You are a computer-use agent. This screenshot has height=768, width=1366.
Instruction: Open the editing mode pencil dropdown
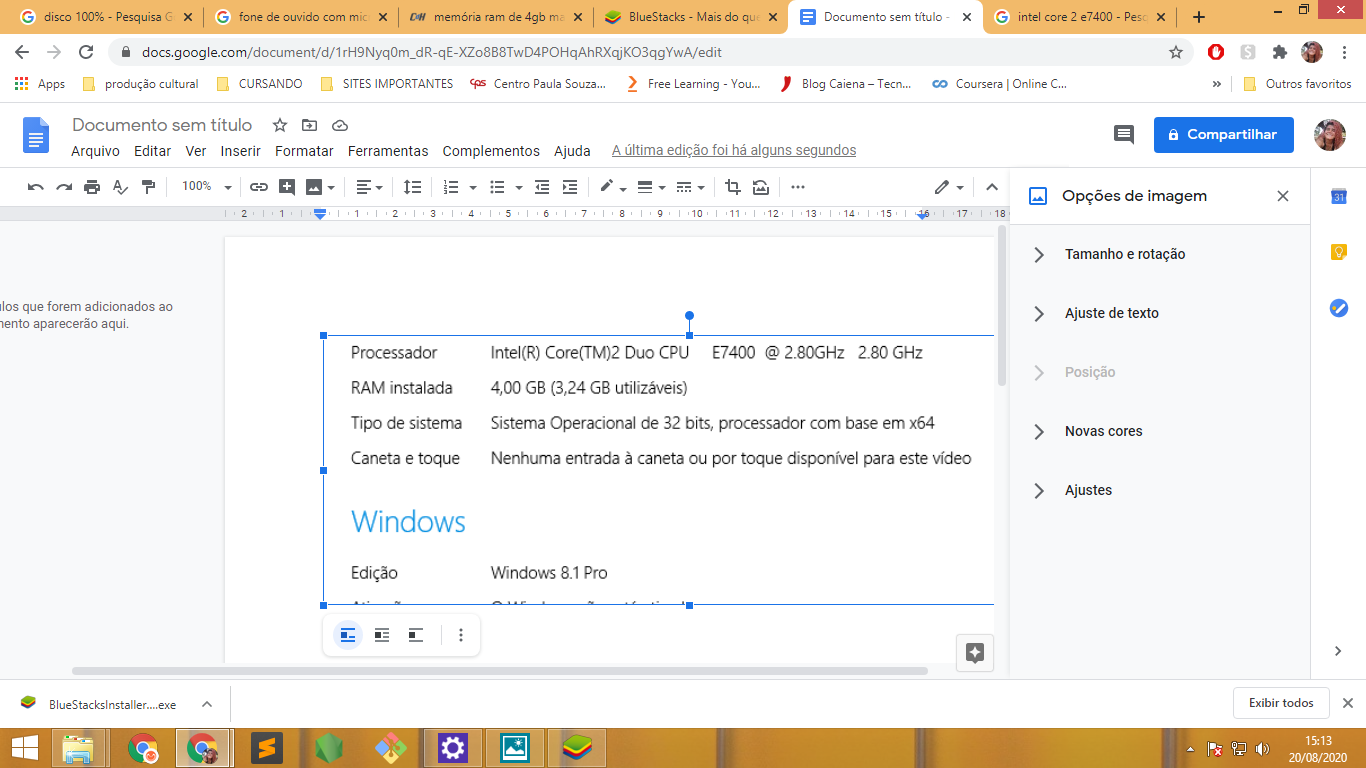coord(949,187)
